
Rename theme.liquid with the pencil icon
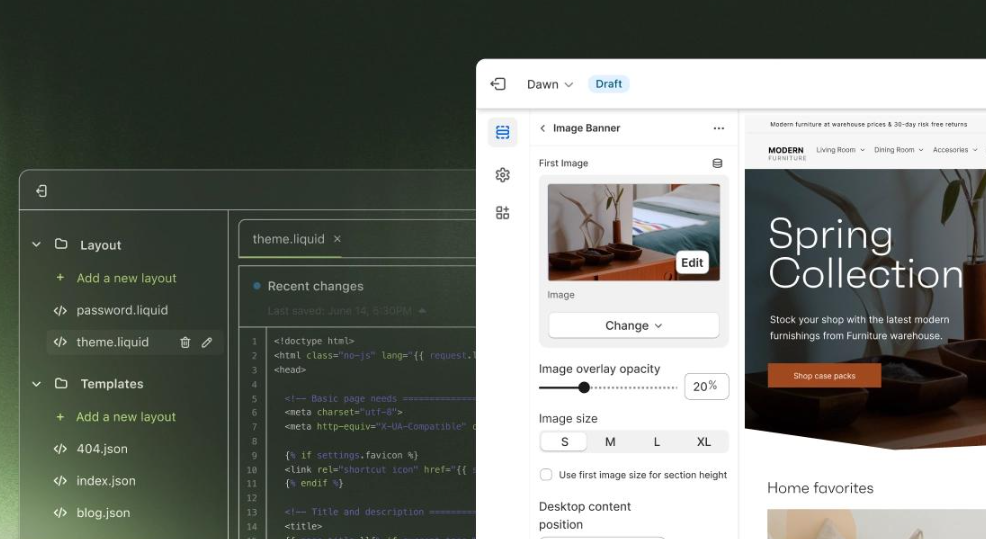207,343
